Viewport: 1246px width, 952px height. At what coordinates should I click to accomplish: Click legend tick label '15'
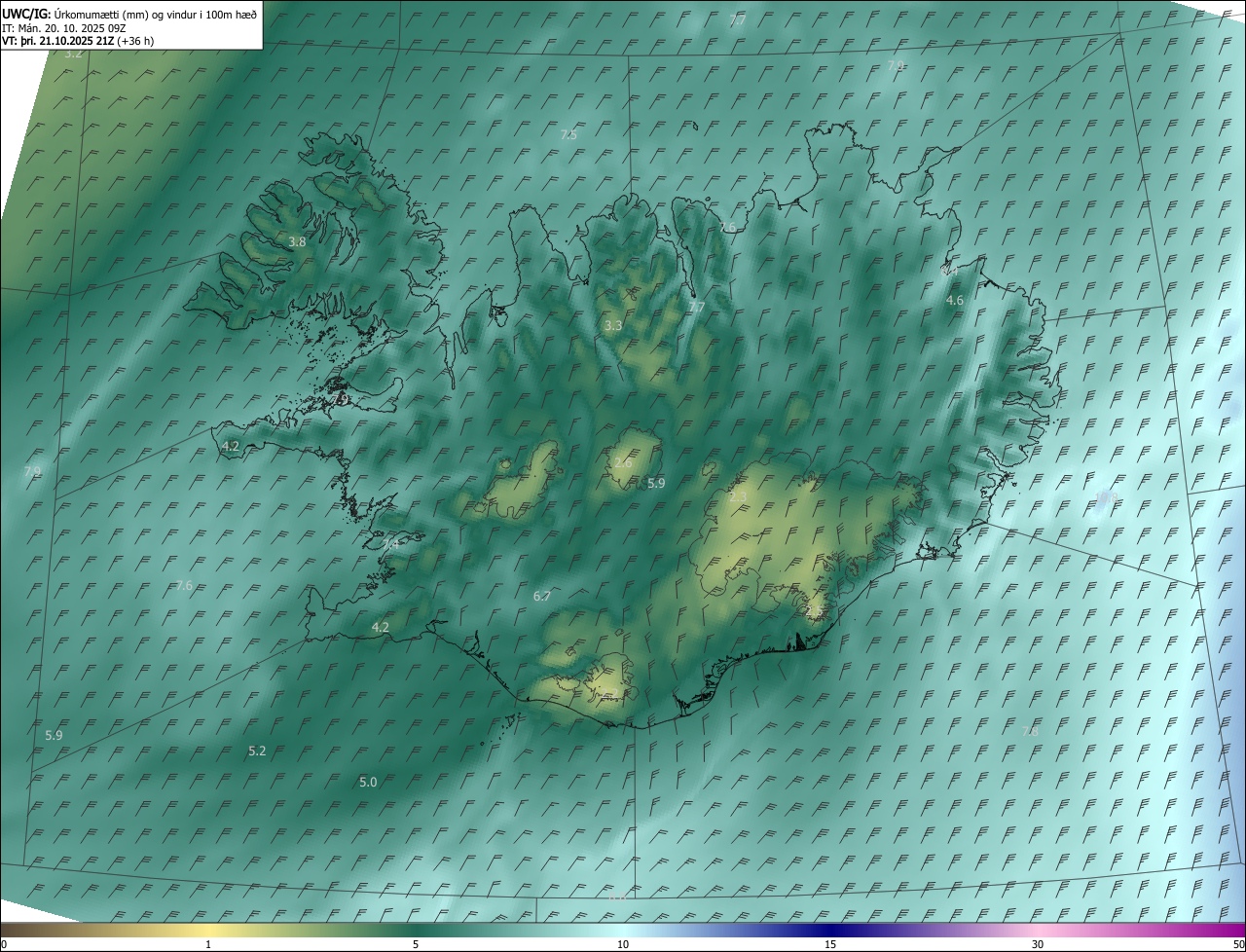tap(830, 944)
